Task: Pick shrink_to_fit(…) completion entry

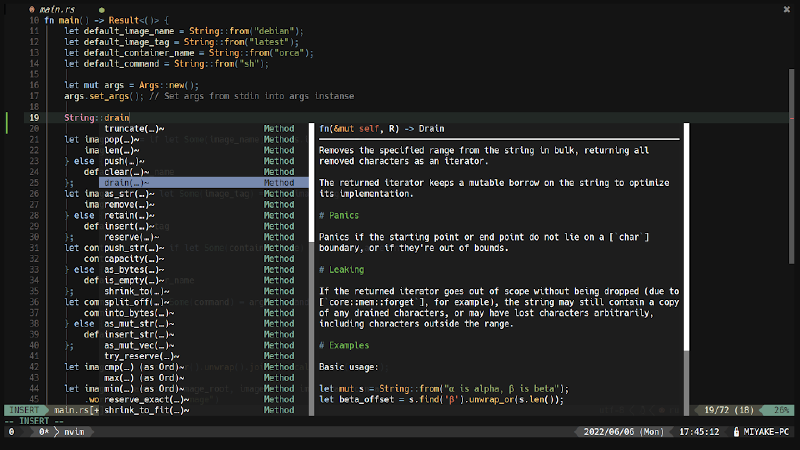Action: [x=204, y=410]
